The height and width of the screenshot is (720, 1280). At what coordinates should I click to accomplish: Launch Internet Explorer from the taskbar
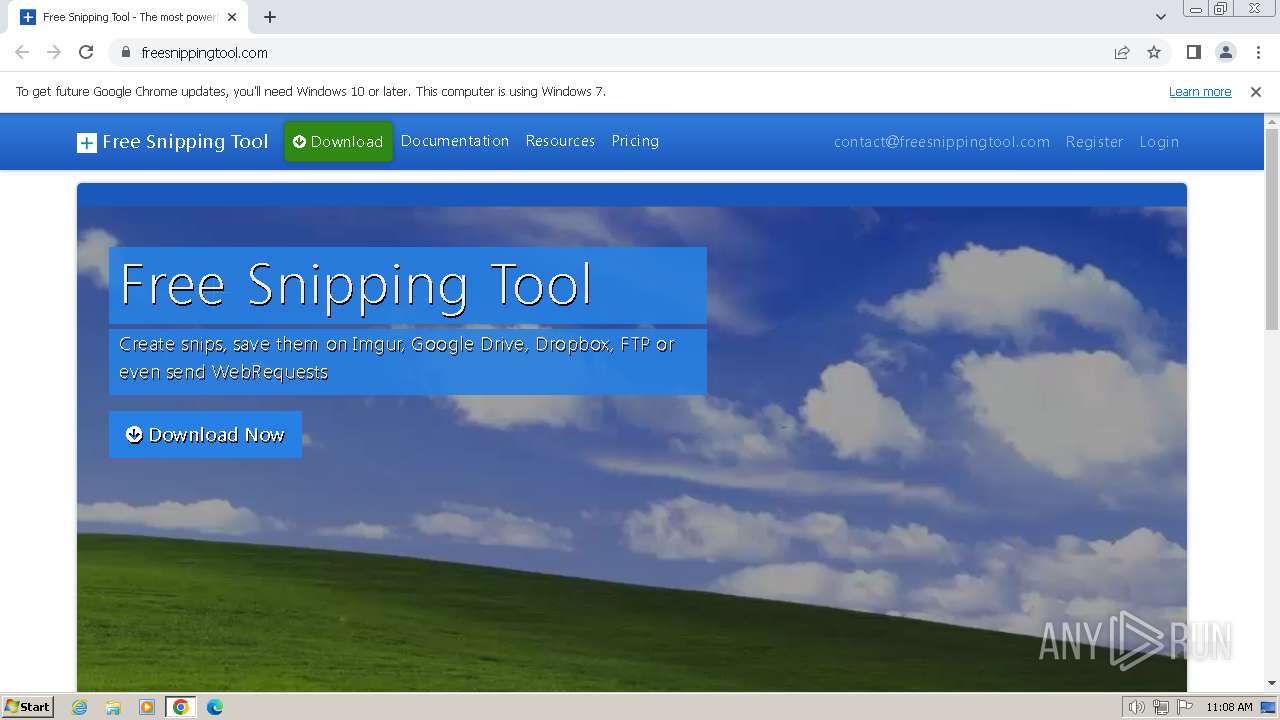pos(79,707)
